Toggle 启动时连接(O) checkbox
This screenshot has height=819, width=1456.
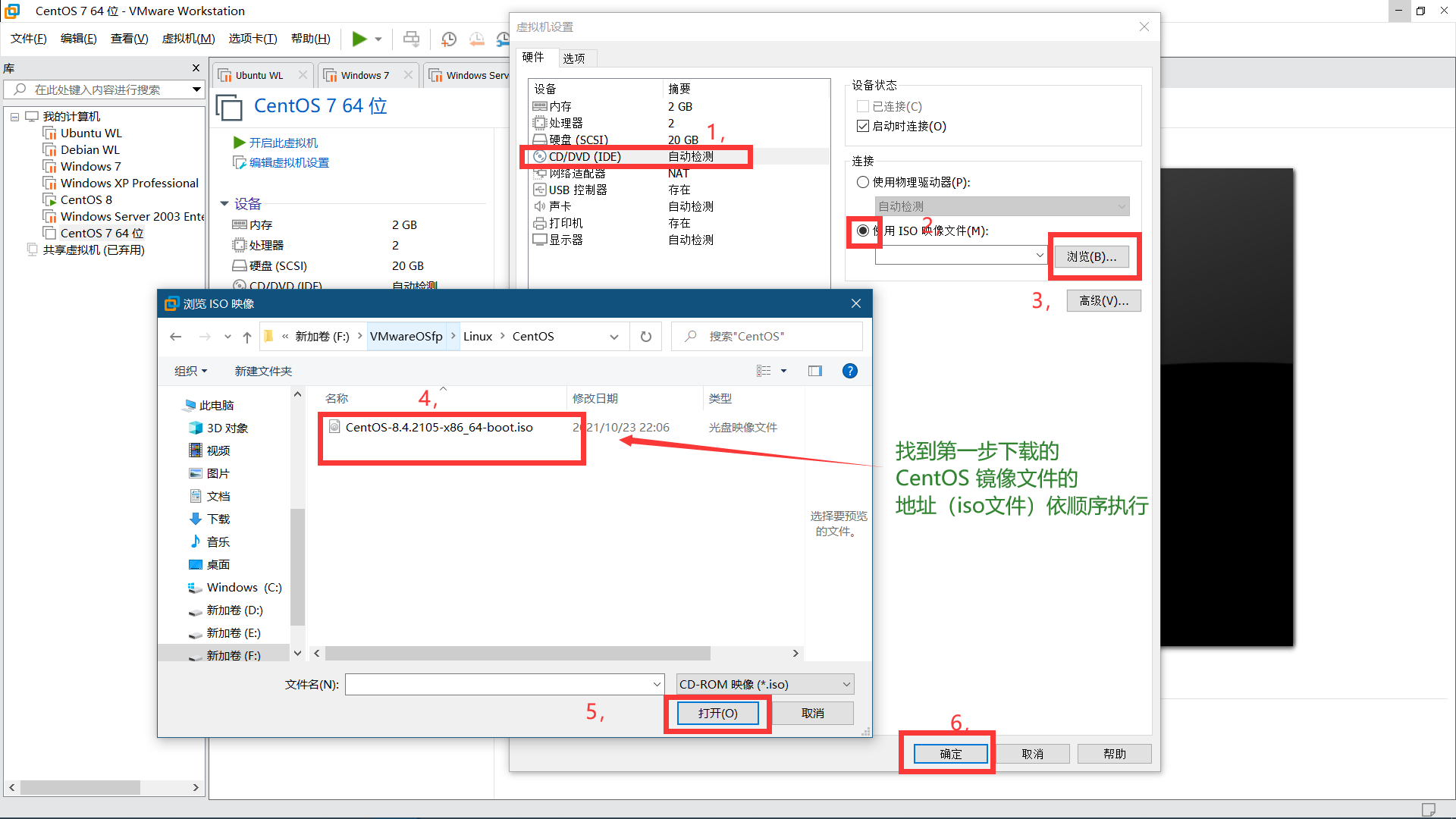863,126
